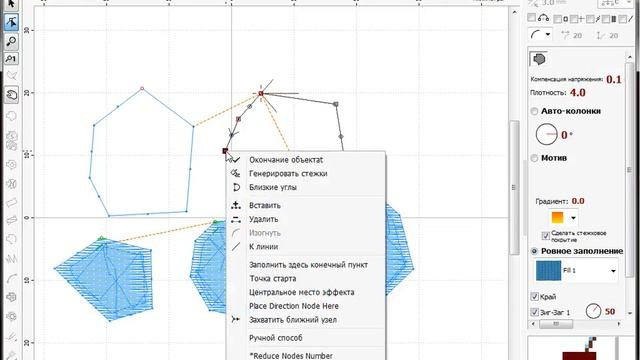Choose Центральное место эффекта entry
This screenshot has width=640, height=360.
point(301,292)
